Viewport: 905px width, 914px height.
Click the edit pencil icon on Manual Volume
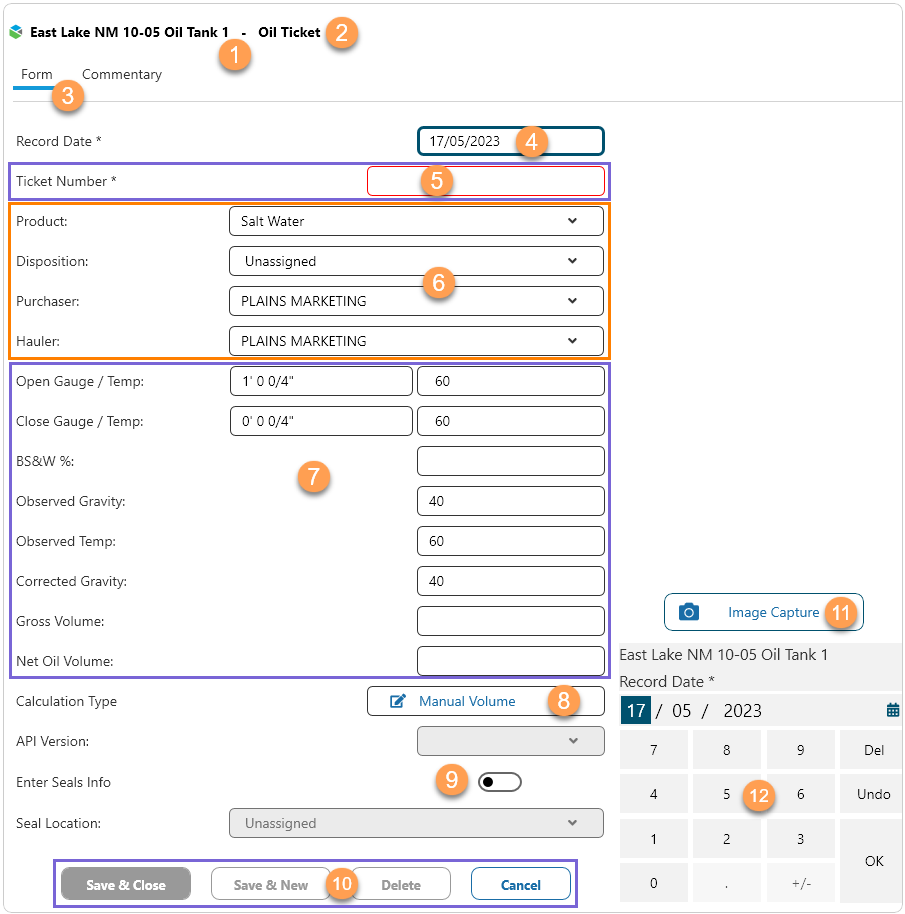tap(398, 701)
